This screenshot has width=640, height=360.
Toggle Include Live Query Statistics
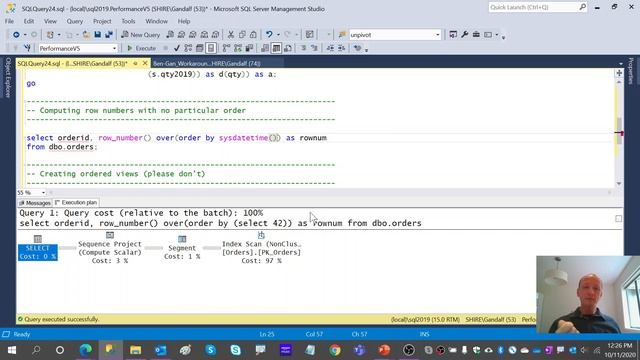238,48
